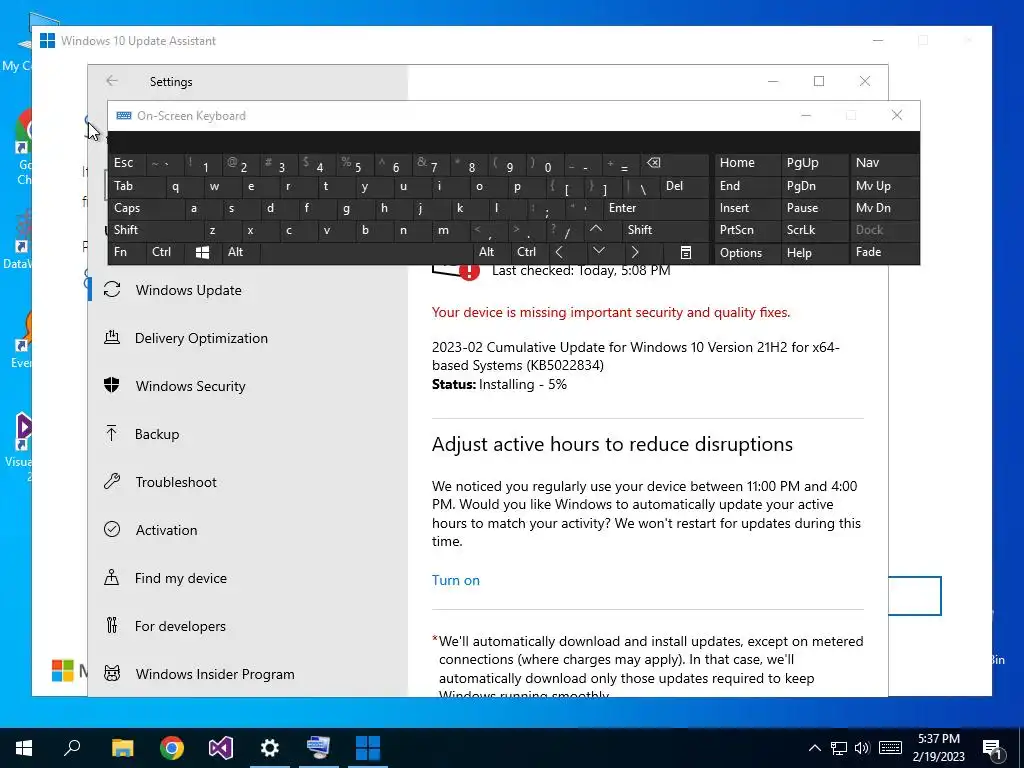
Task: Click Turn on active hours link
Action: pyautogui.click(x=456, y=580)
